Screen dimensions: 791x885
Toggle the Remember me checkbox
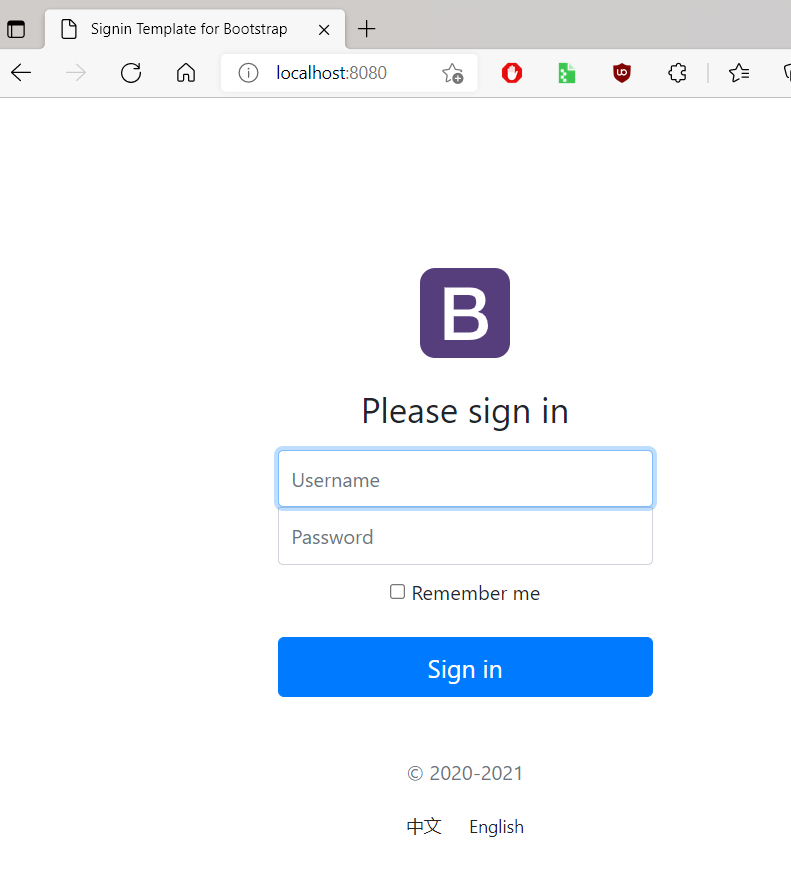point(397,592)
